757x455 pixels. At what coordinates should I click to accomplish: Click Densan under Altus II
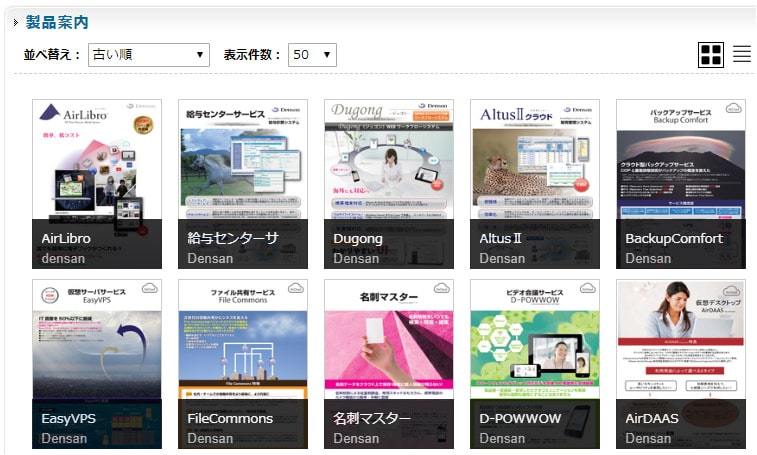coord(502,258)
